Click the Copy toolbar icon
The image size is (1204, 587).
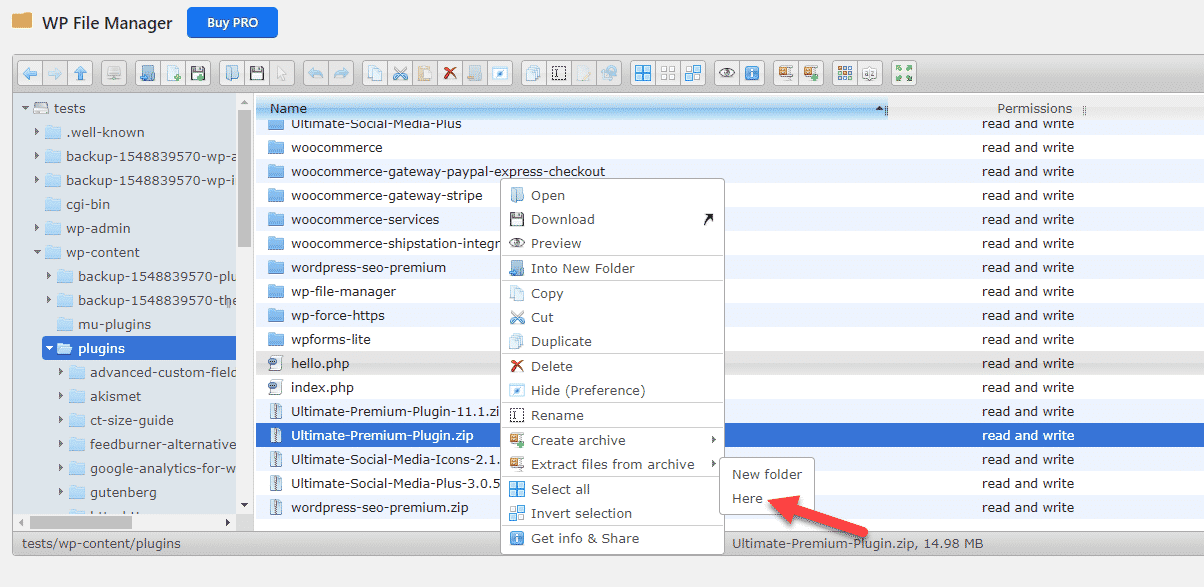click(375, 73)
